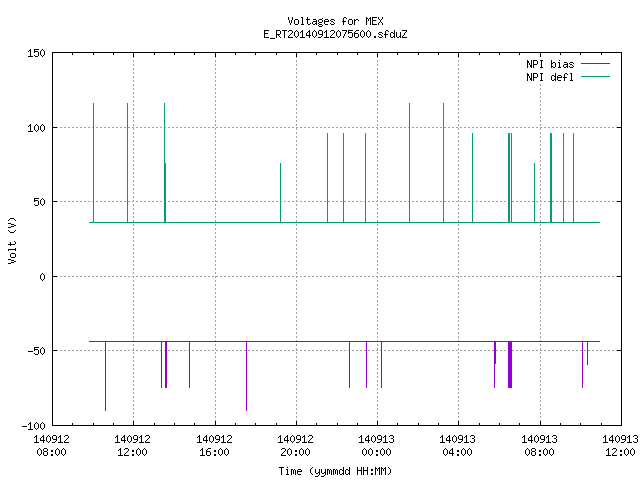Click the tall green spike after 140913 00:00
Viewport: 640px width, 480px height.
coord(409,163)
